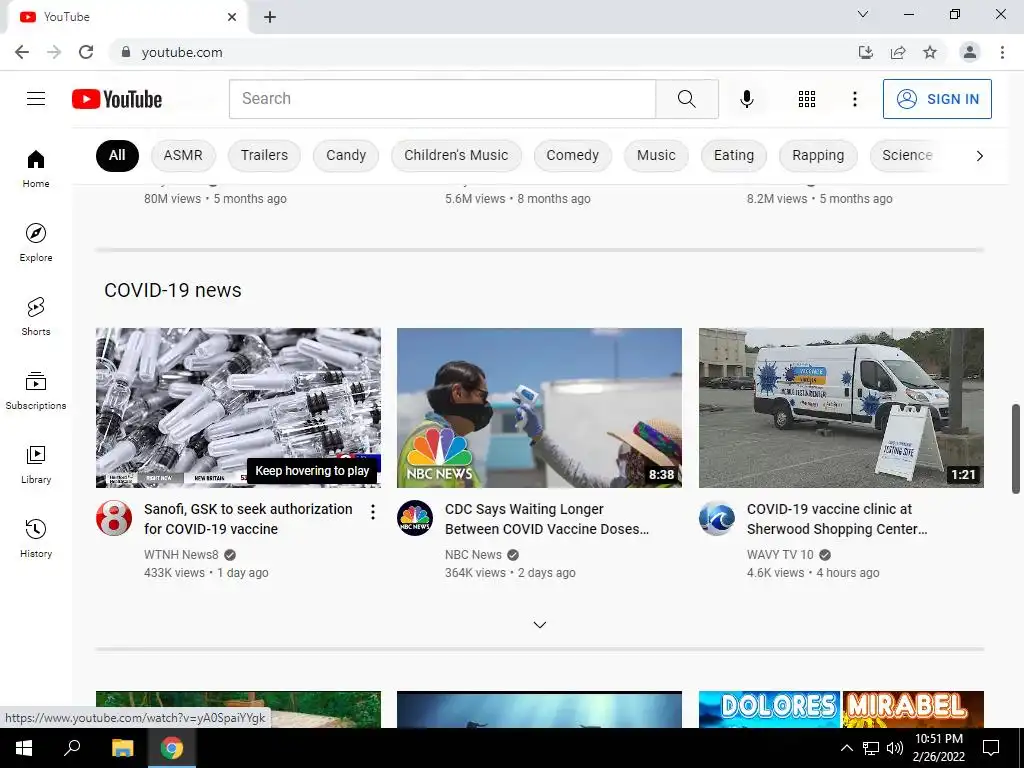Open Explore in the sidebar

[36, 243]
